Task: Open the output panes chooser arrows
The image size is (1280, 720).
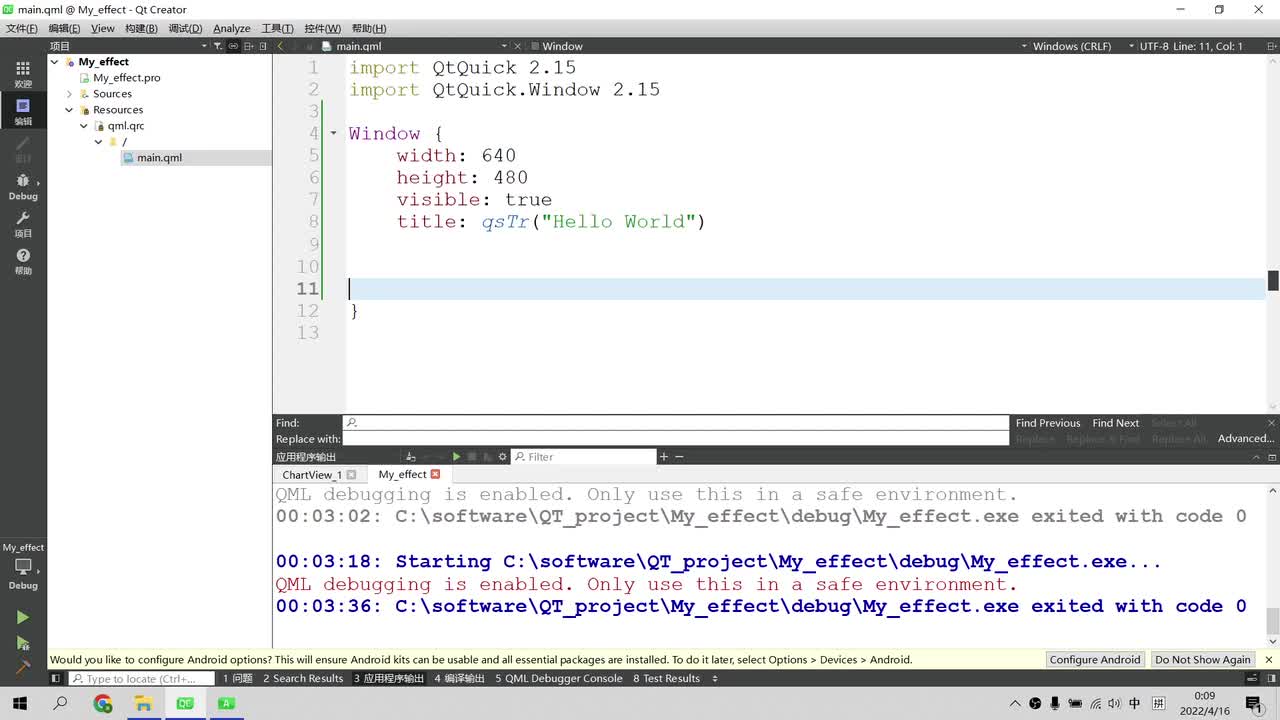Action: [x=715, y=679]
